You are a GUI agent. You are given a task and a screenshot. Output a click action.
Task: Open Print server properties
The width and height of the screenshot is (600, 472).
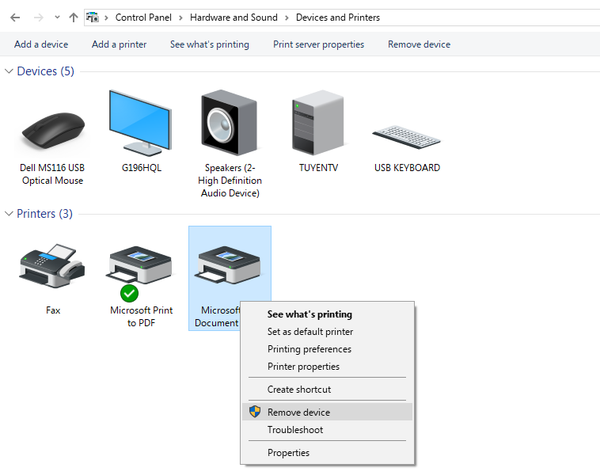pyautogui.click(x=318, y=44)
